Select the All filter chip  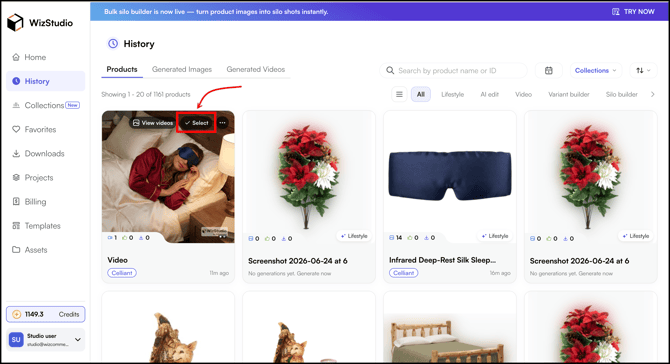coord(421,94)
